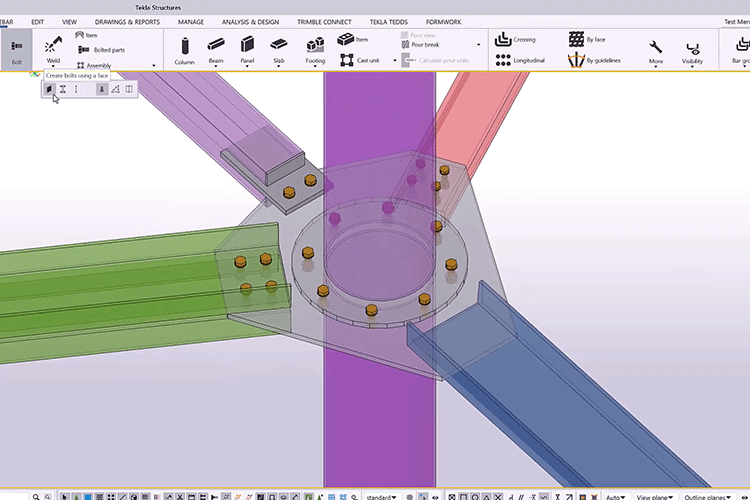Select the Bolt tool in ribbon
The width and height of the screenshot is (750, 500).
tap(16, 50)
